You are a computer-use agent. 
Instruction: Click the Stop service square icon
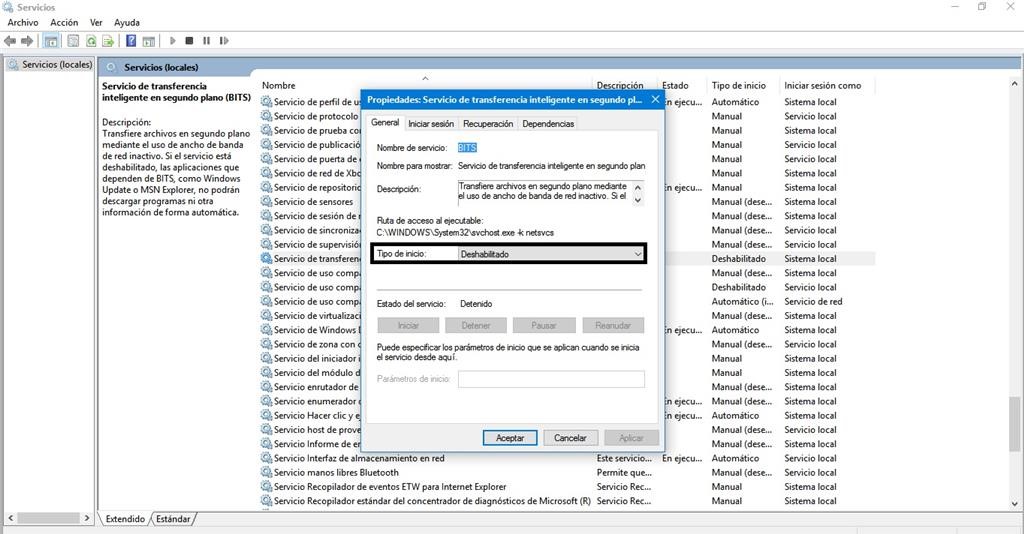pyautogui.click(x=189, y=40)
